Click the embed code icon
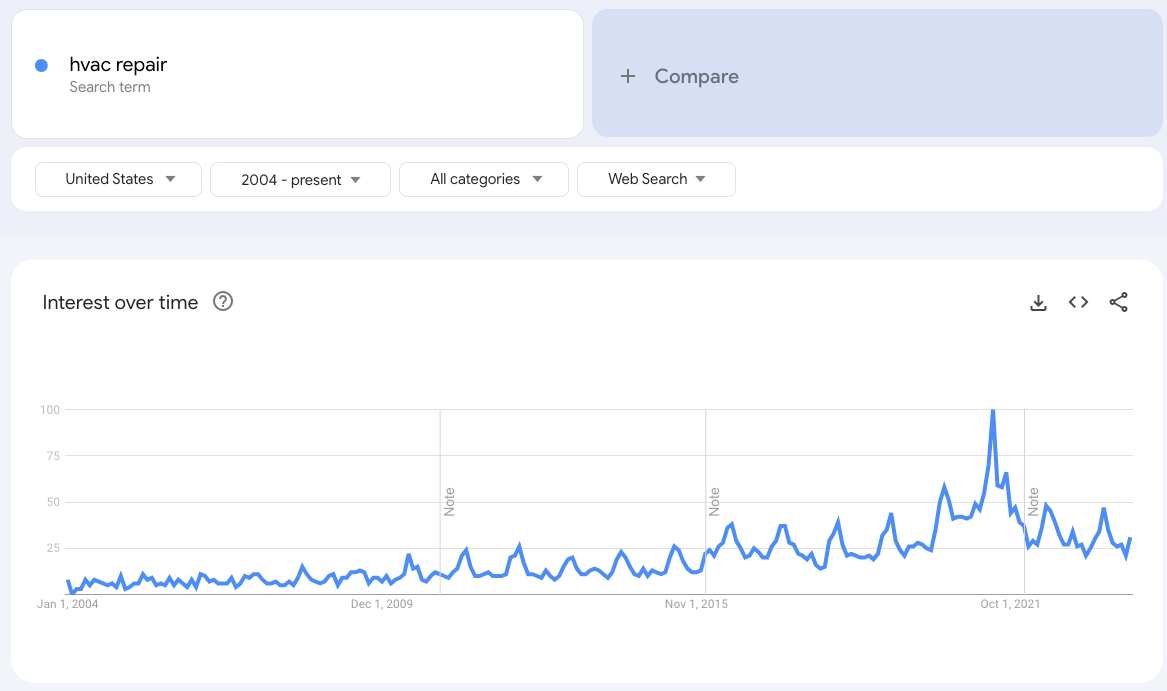This screenshot has height=691, width=1167. click(1078, 303)
